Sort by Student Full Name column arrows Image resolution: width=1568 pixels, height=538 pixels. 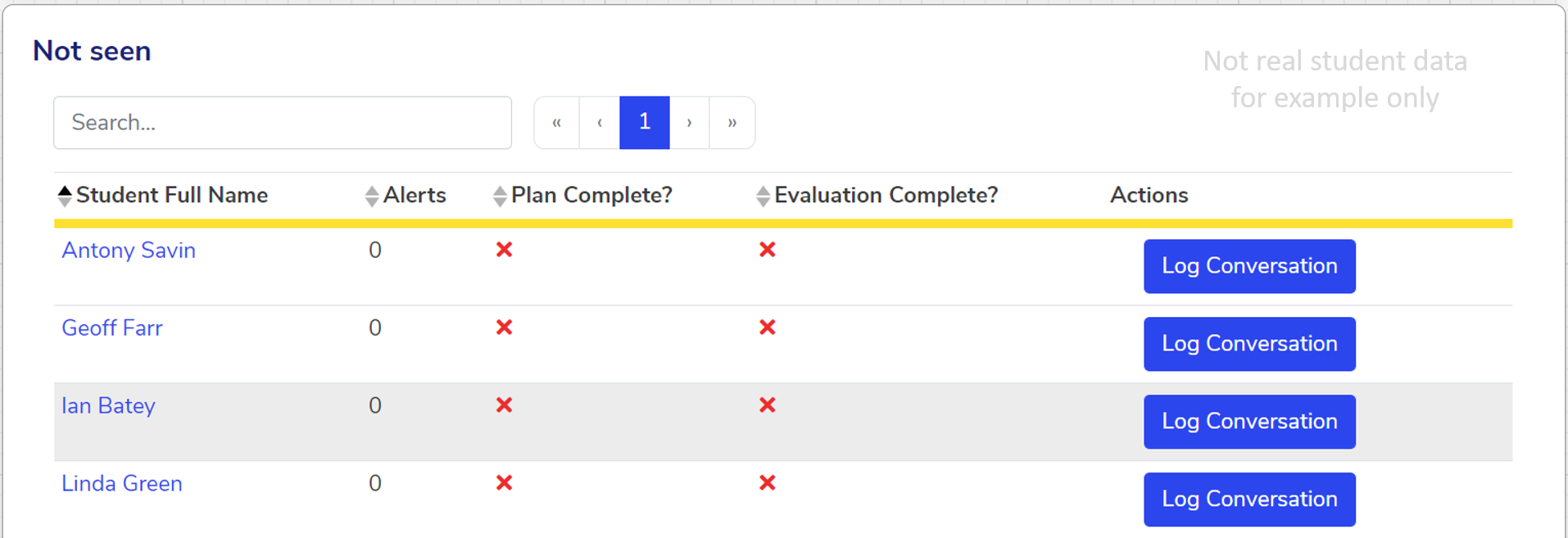tap(65, 196)
